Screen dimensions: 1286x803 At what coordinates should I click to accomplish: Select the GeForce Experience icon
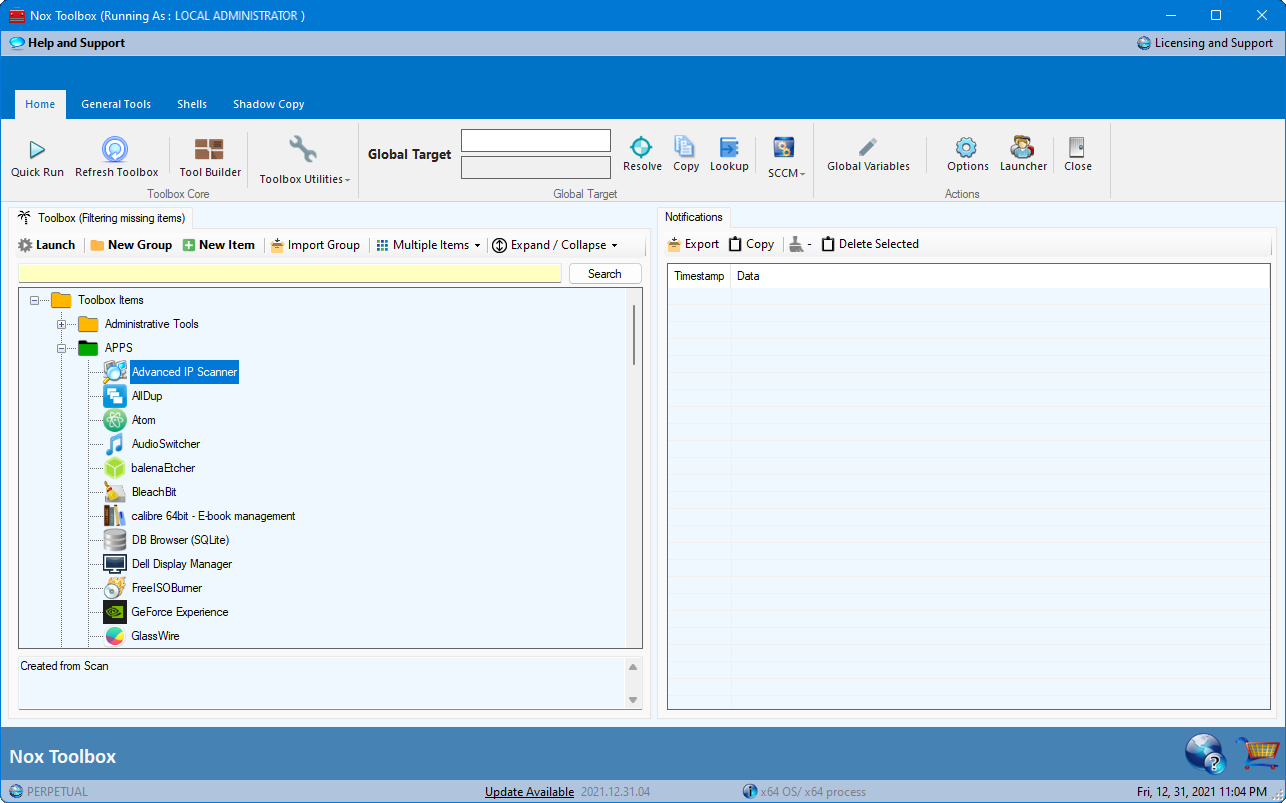(115, 612)
